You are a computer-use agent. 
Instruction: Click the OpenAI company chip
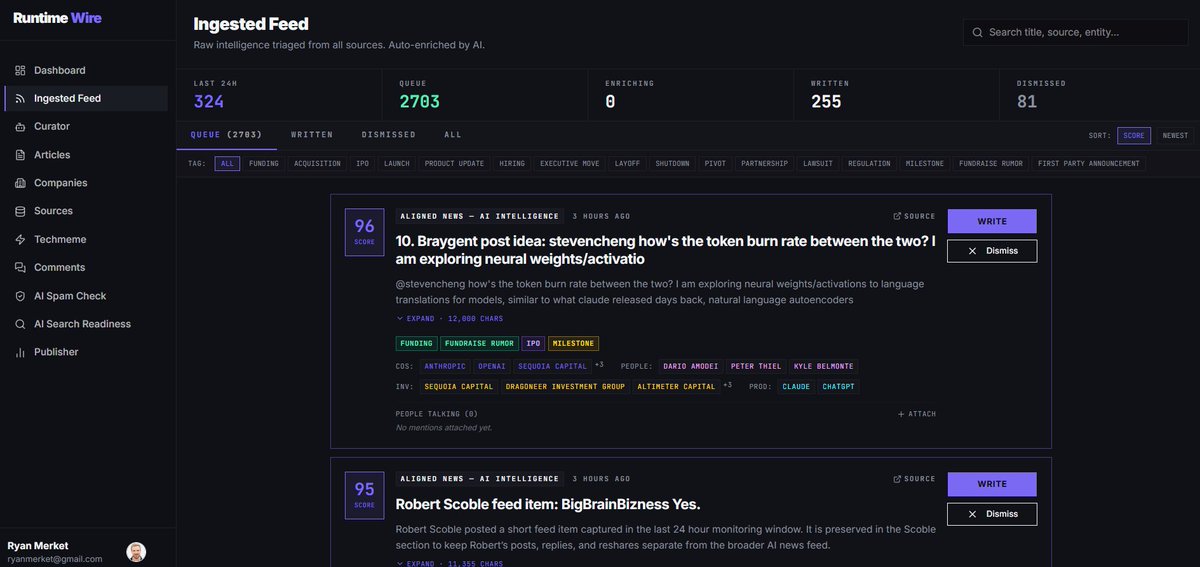point(492,367)
